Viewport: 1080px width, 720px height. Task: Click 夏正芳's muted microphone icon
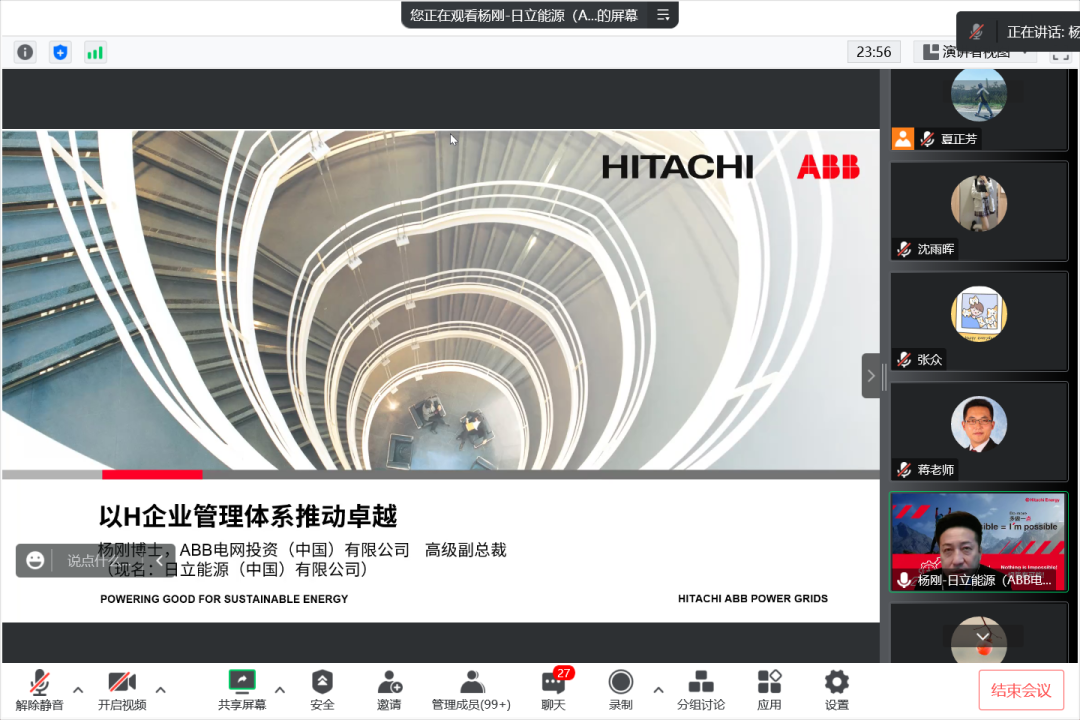point(928,138)
